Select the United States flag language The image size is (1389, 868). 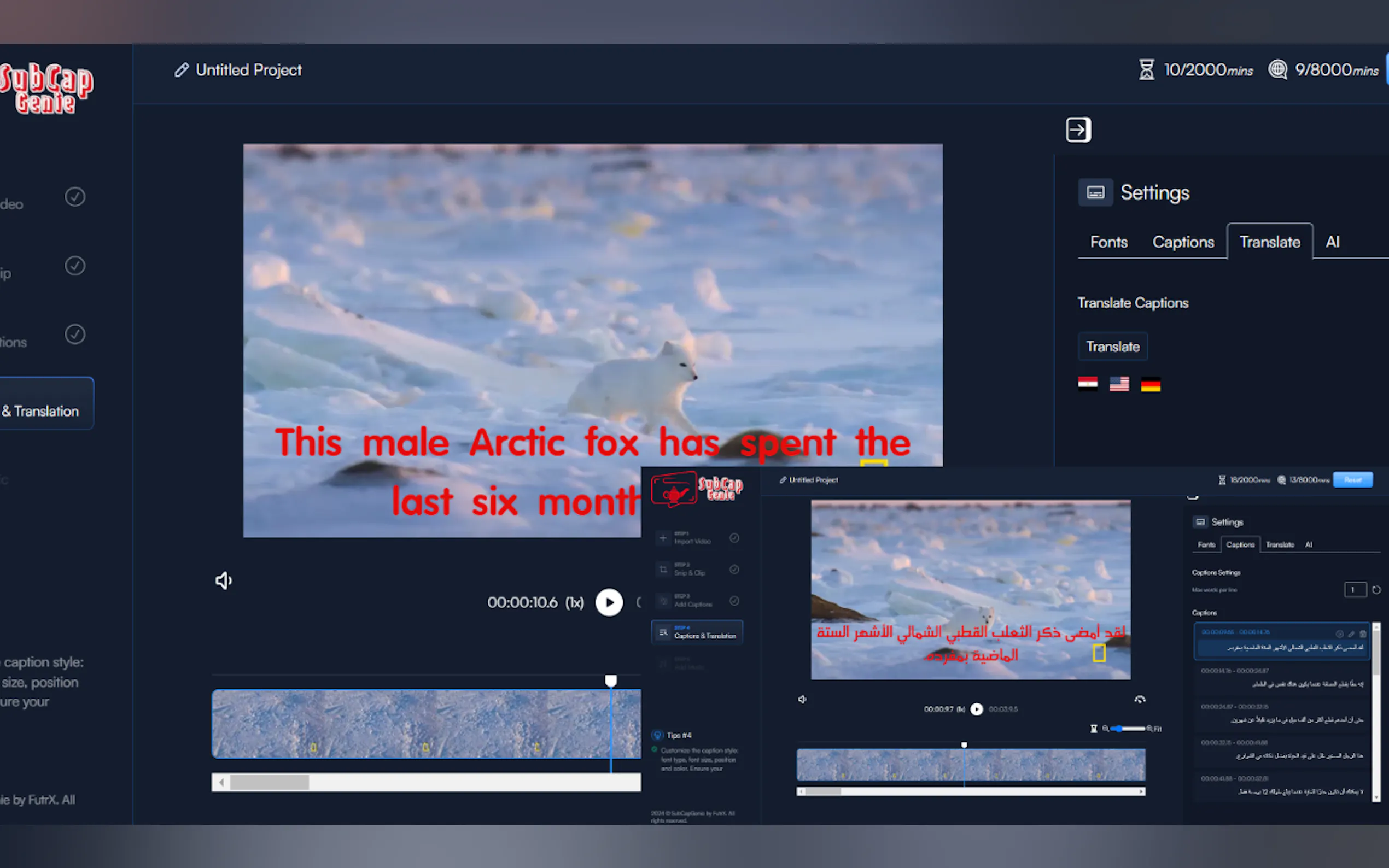coord(1118,384)
